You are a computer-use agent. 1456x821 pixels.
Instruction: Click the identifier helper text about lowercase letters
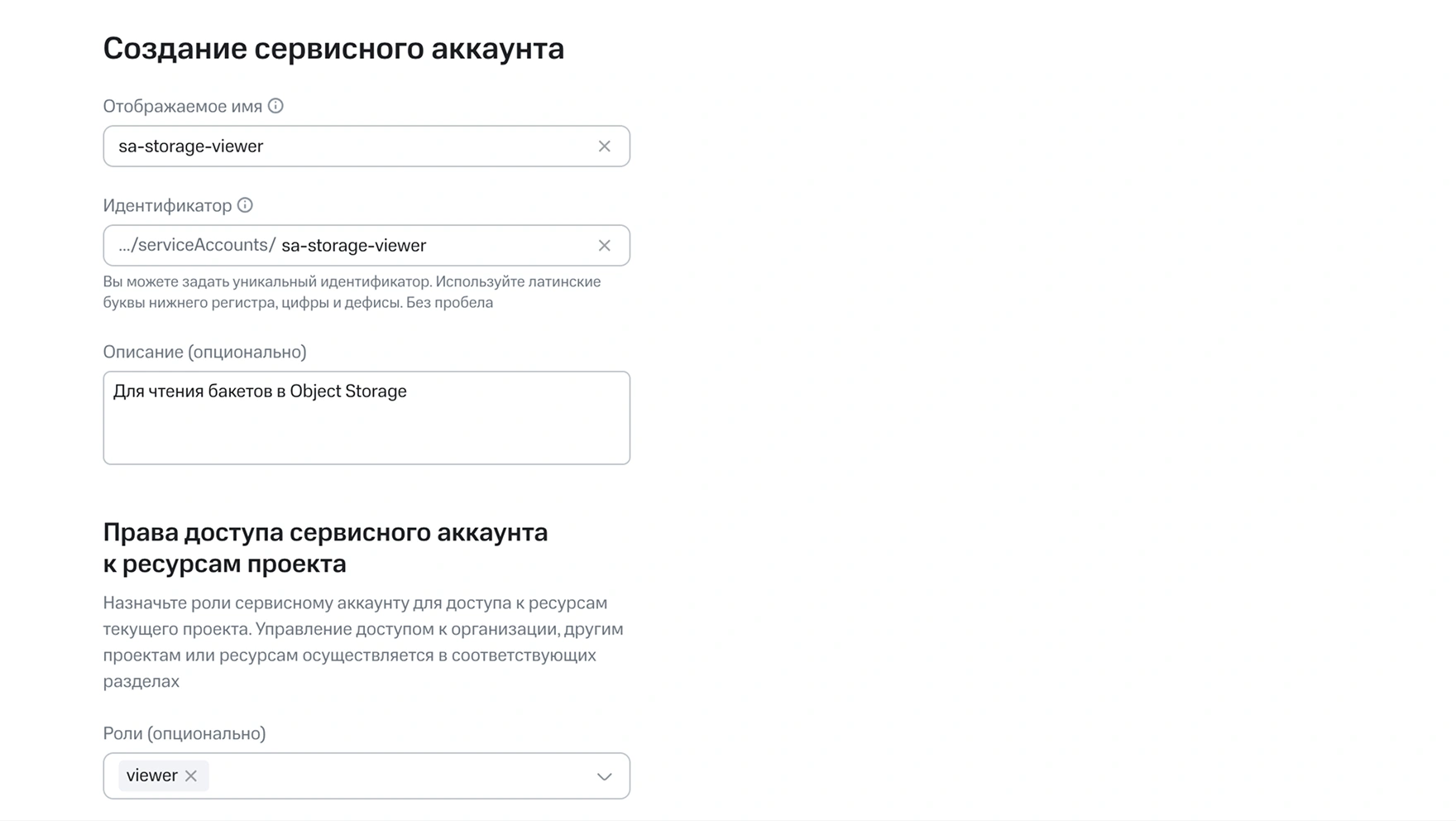352,291
